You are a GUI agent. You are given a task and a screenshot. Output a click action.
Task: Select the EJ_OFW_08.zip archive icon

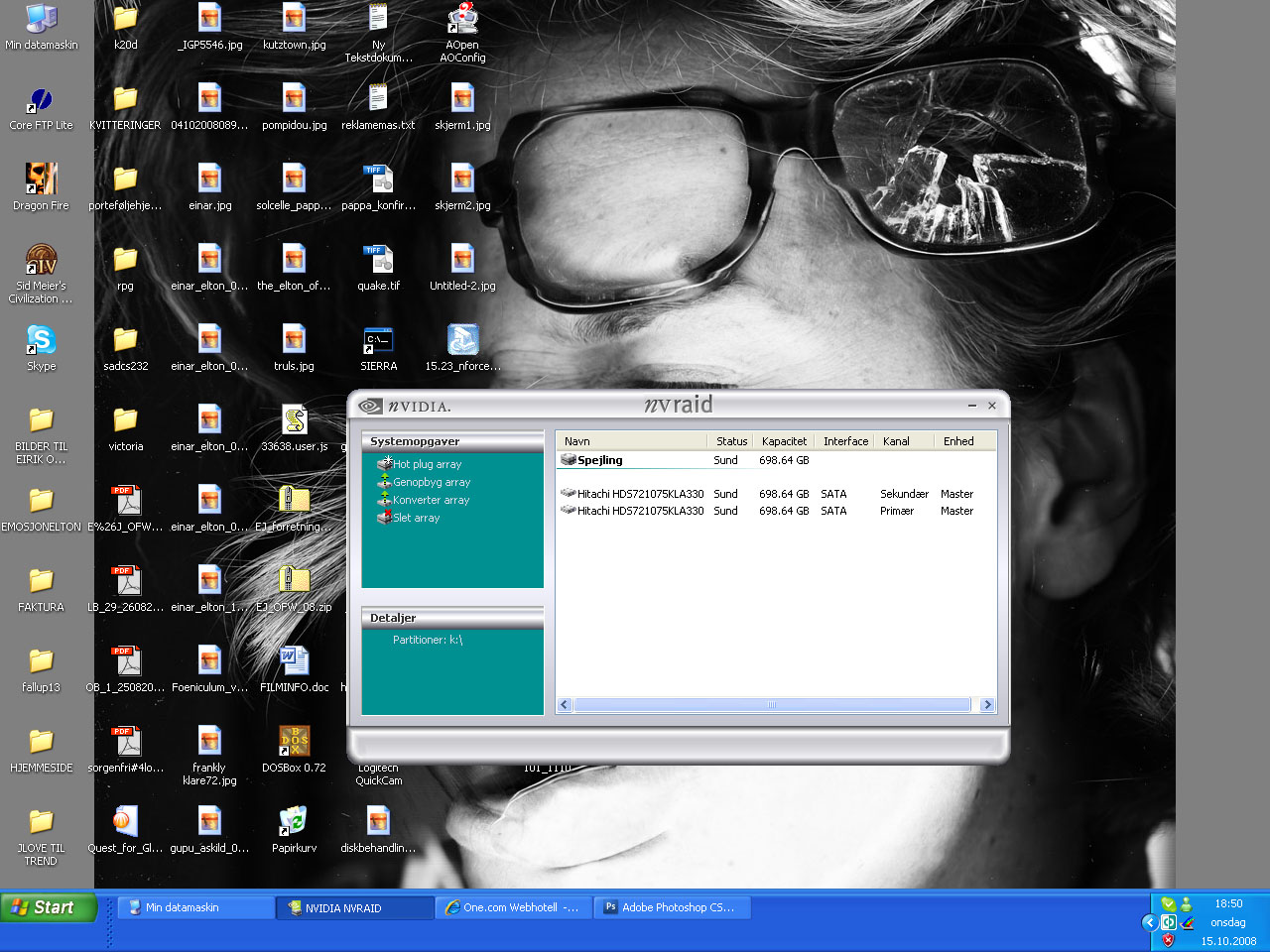pos(294,590)
